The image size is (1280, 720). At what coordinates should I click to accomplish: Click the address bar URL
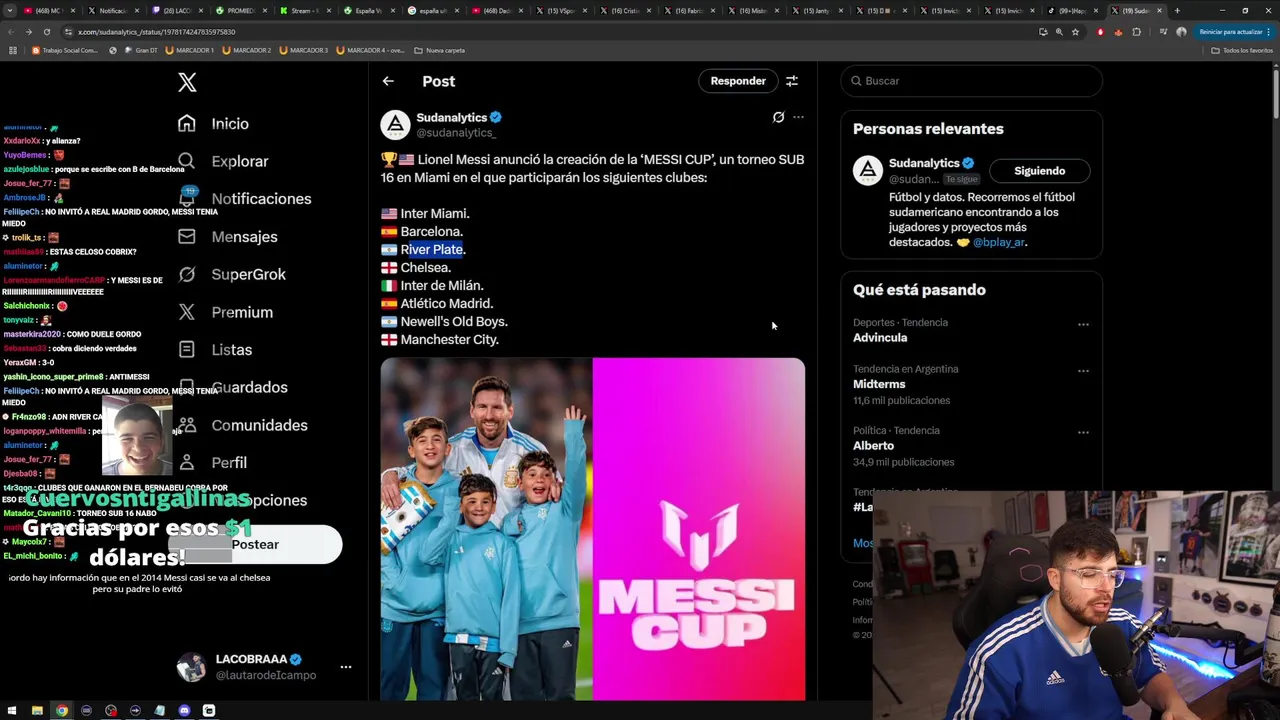pos(157,32)
